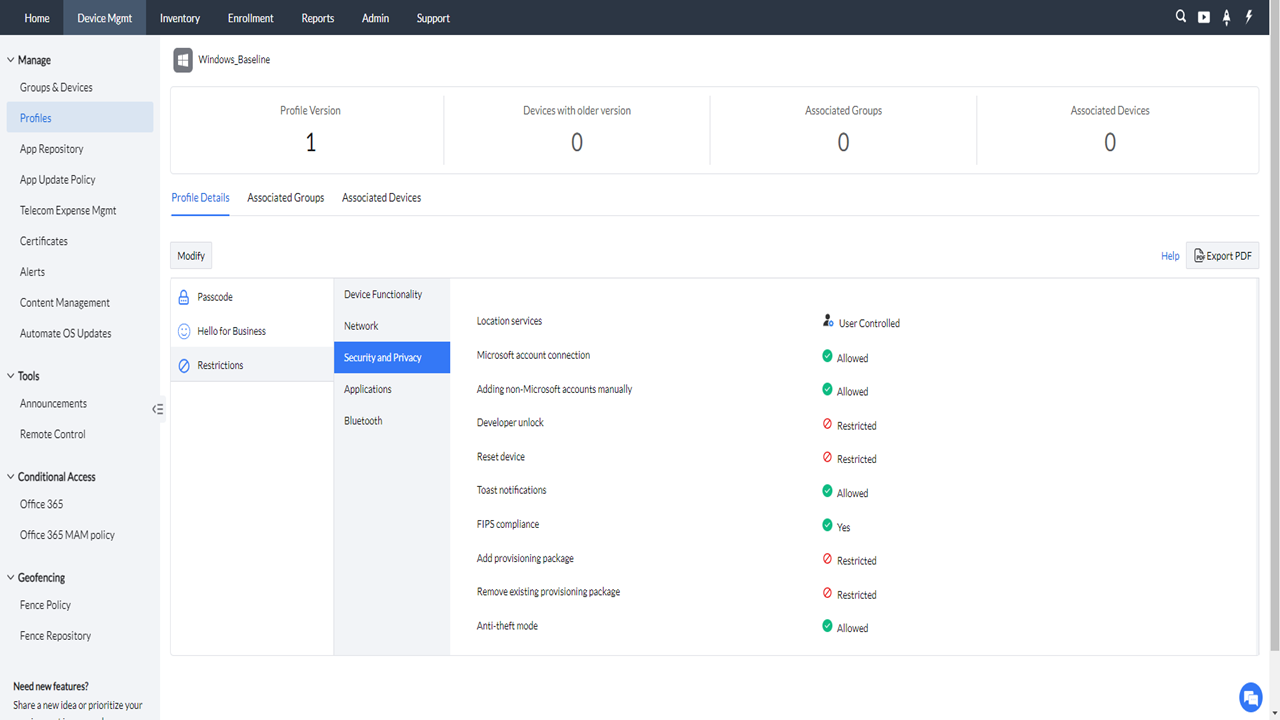Open the chat support bubble icon

click(x=1251, y=697)
